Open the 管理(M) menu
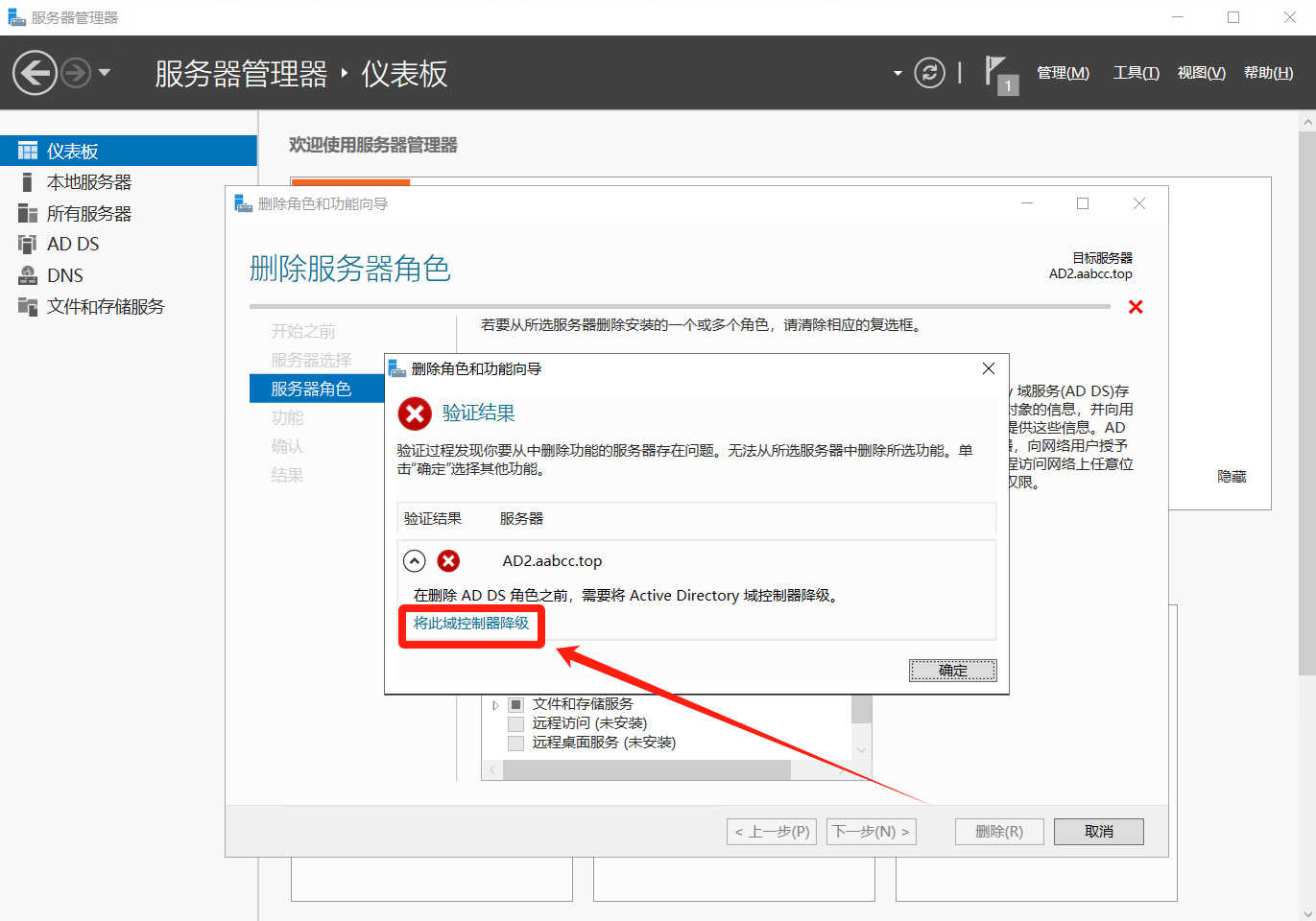Viewport: 1316px width, 921px height. pyautogui.click(x=1063, y=73)
